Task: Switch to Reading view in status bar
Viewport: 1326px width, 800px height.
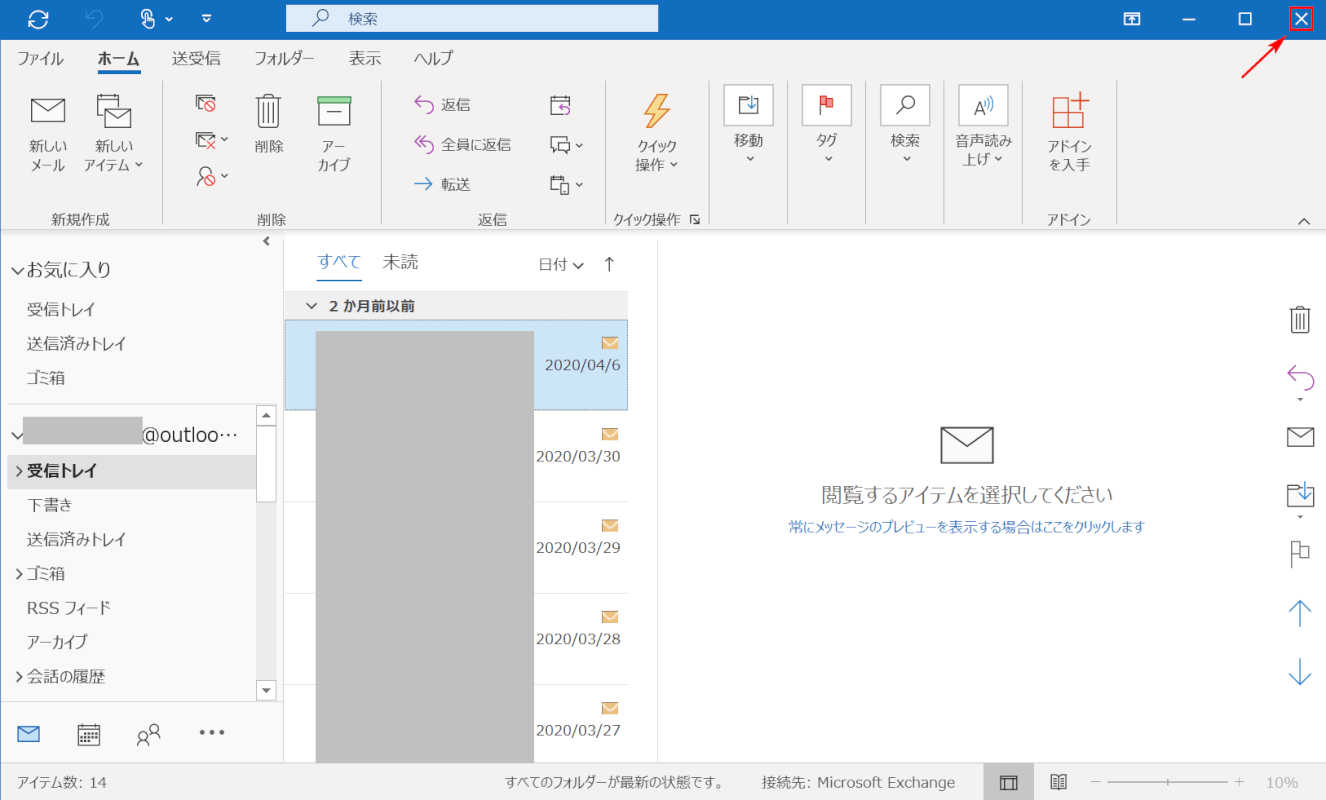Action: click(1059, 782)
